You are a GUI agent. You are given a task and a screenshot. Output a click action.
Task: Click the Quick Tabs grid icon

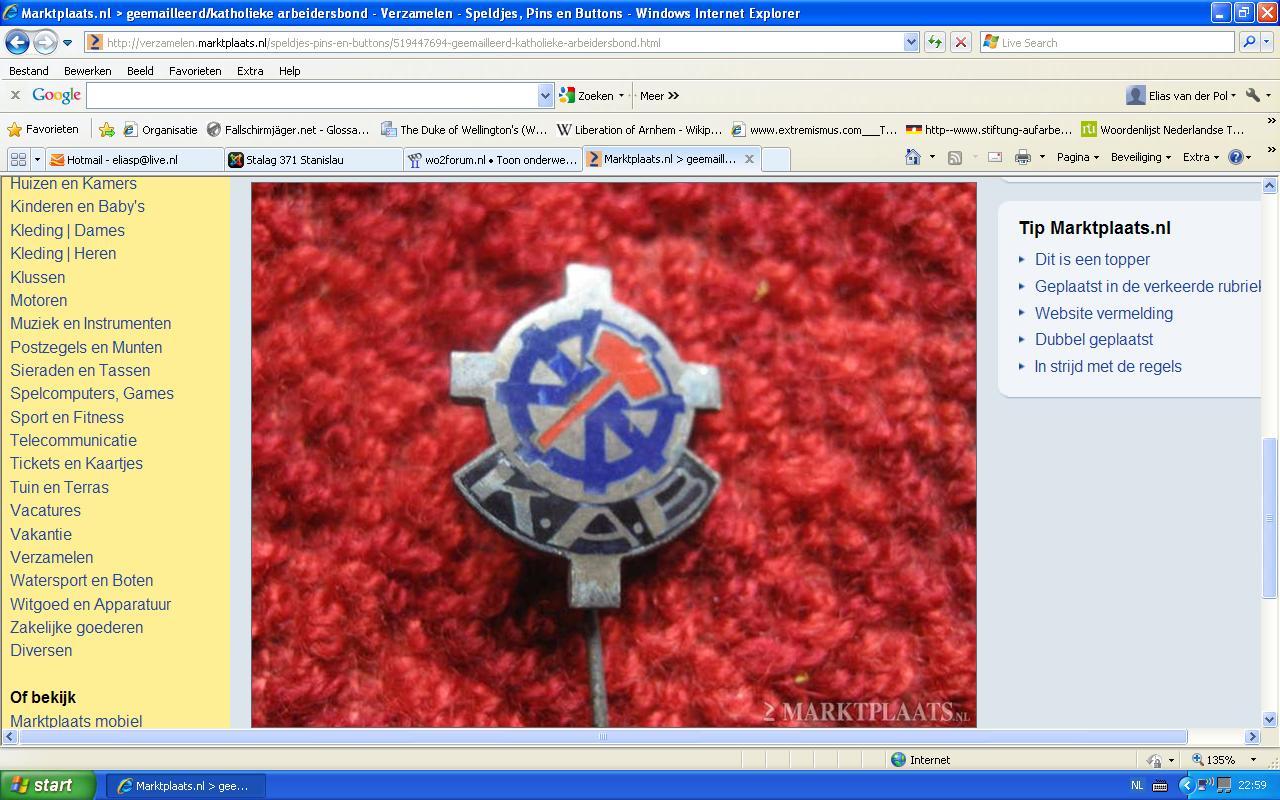tap(18, 159)
